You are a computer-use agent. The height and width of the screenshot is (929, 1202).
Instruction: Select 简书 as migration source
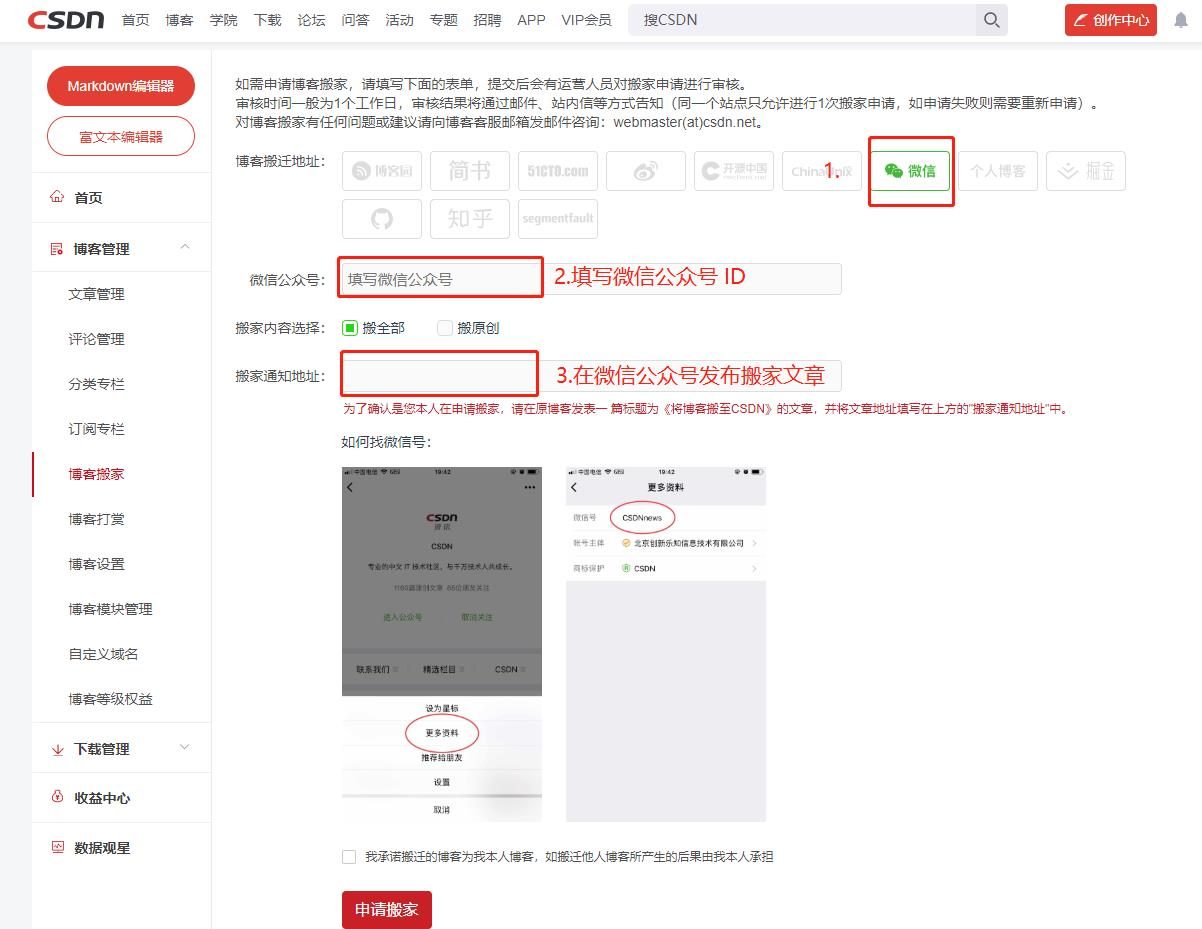470,171
